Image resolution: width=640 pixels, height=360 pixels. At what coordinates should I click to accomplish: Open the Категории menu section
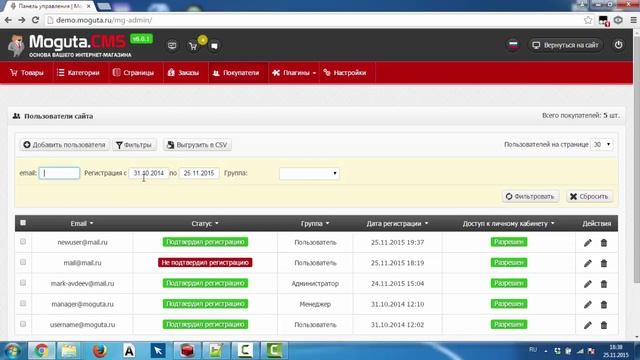click(79, 73)
